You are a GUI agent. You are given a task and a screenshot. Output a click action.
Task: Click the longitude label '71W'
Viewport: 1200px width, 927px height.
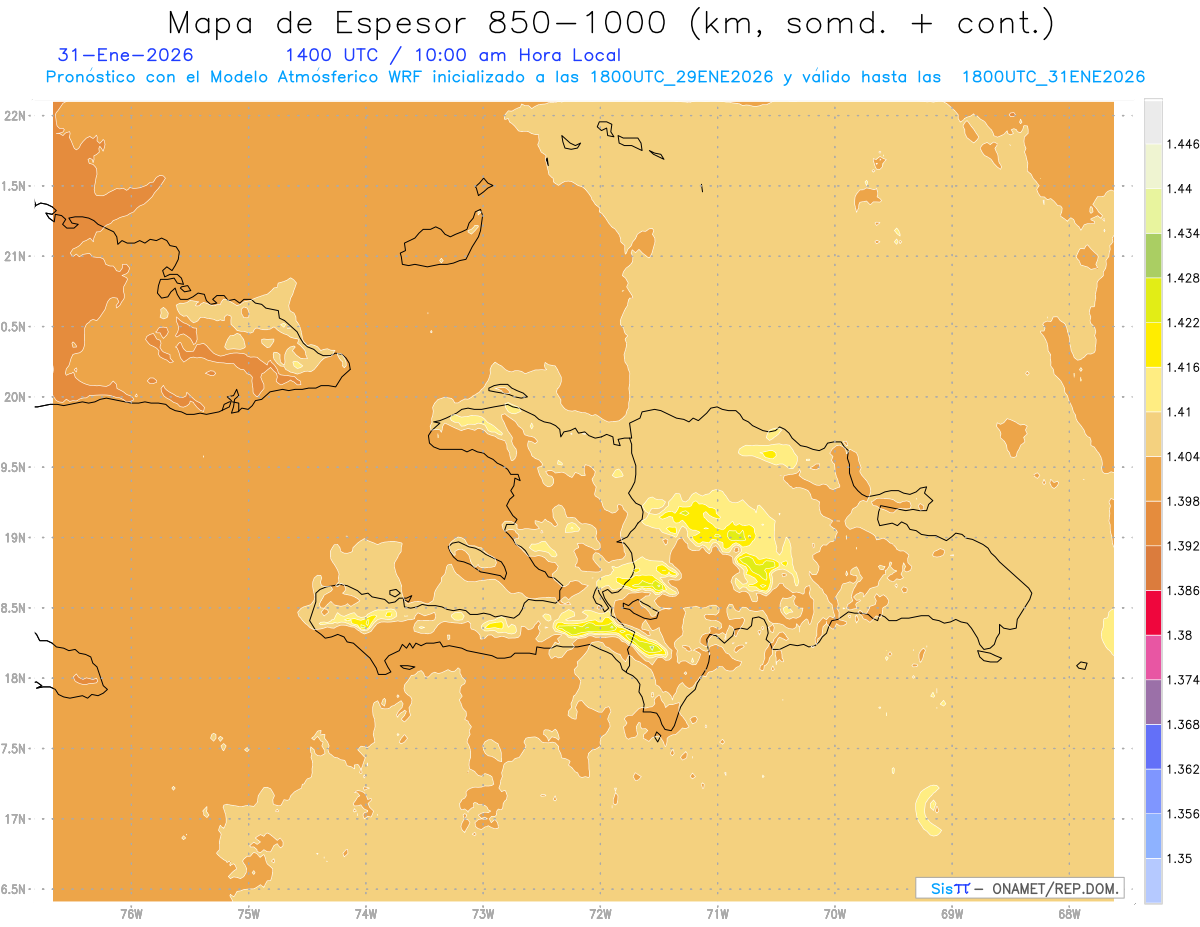[x=717, y=913]
